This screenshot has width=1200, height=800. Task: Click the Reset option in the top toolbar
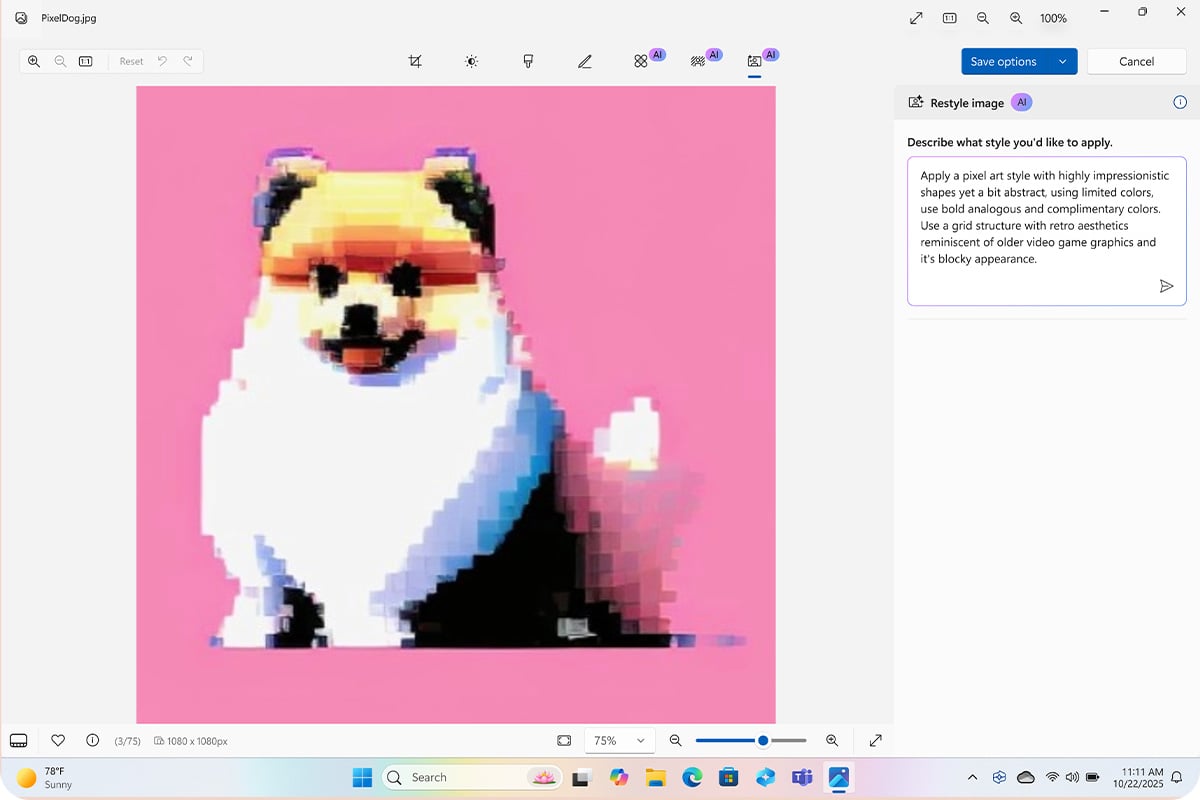131,62
